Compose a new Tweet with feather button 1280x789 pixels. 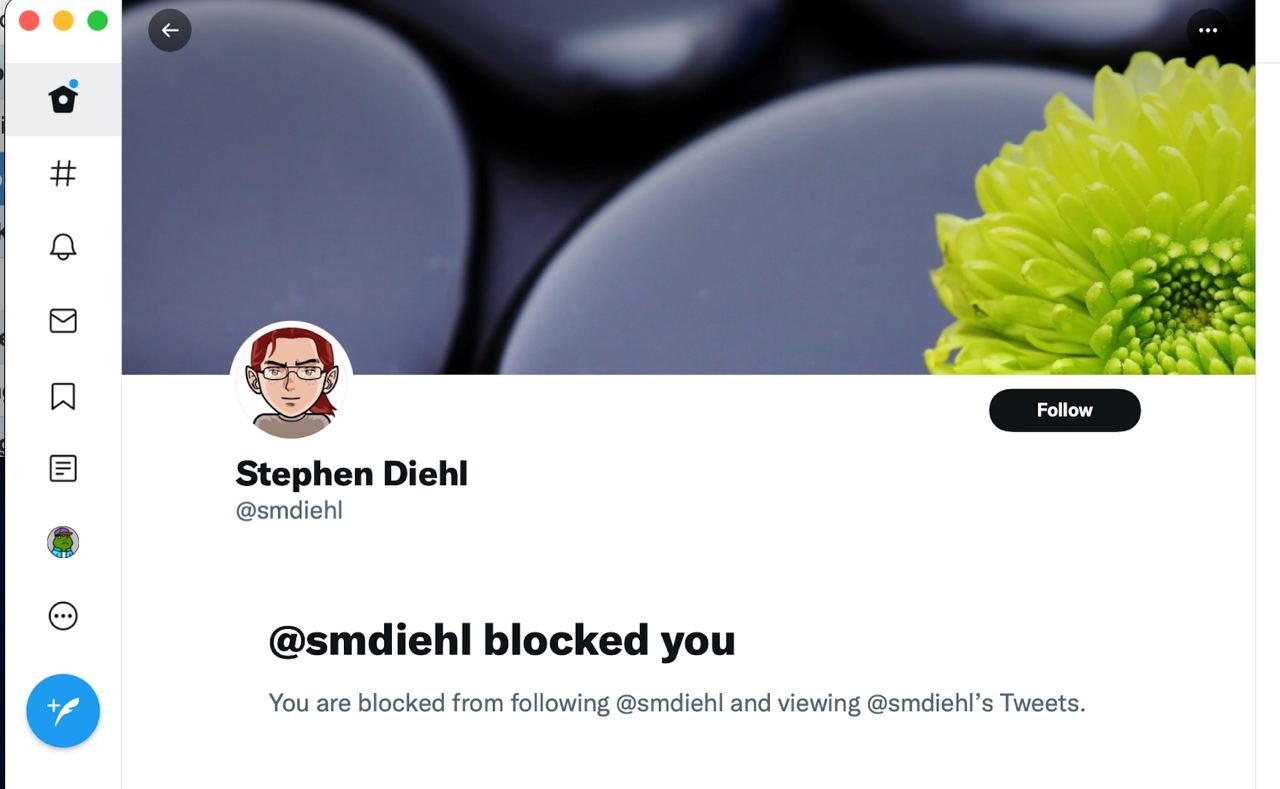[x=63, y=711]
